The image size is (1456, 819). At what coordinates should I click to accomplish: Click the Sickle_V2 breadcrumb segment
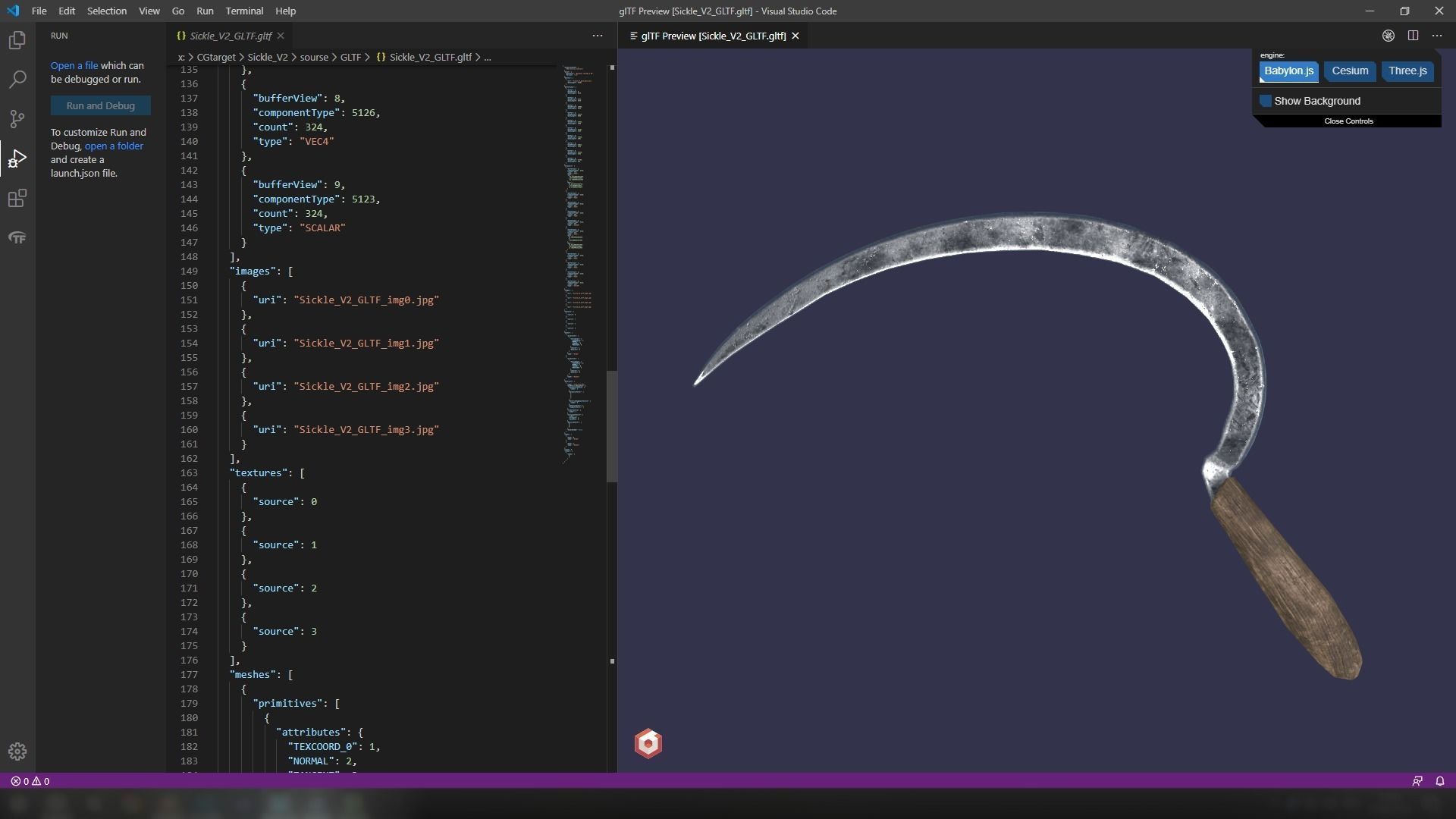coord(268,57)
